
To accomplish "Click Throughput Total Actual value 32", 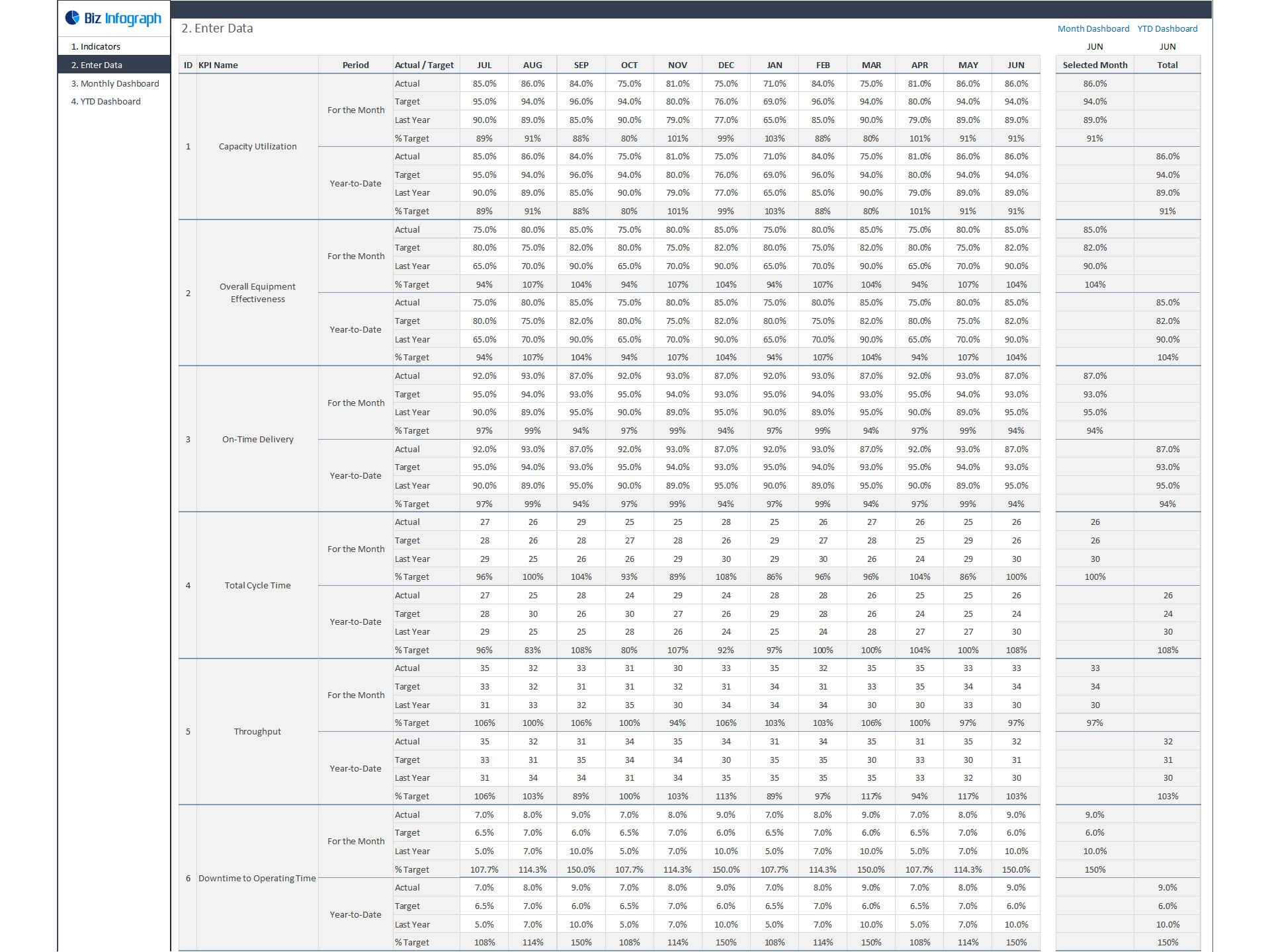I will coord(1167,741).
